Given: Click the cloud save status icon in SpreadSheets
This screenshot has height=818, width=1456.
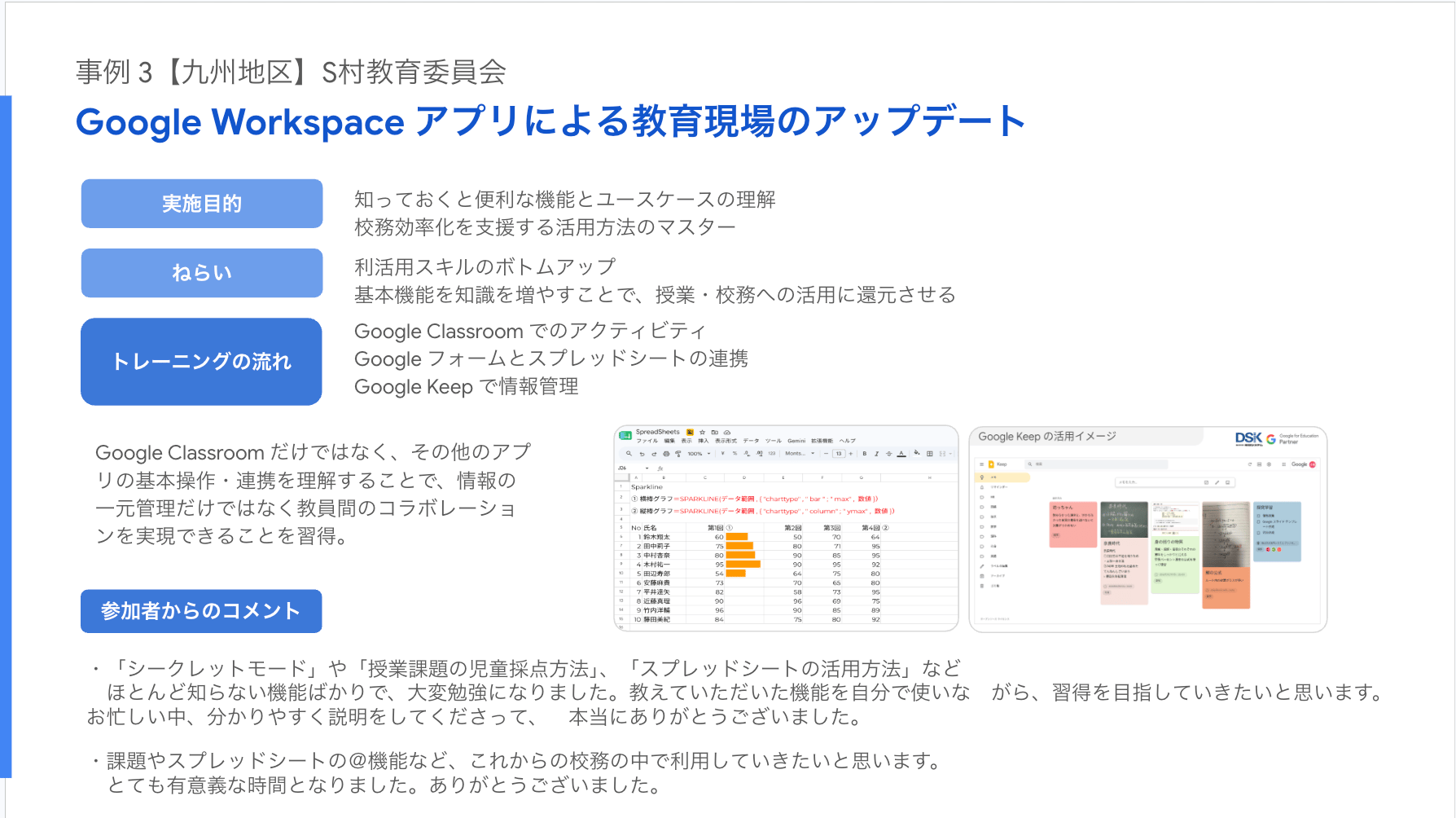Looking at the screenshot, I should coord(727,432).
